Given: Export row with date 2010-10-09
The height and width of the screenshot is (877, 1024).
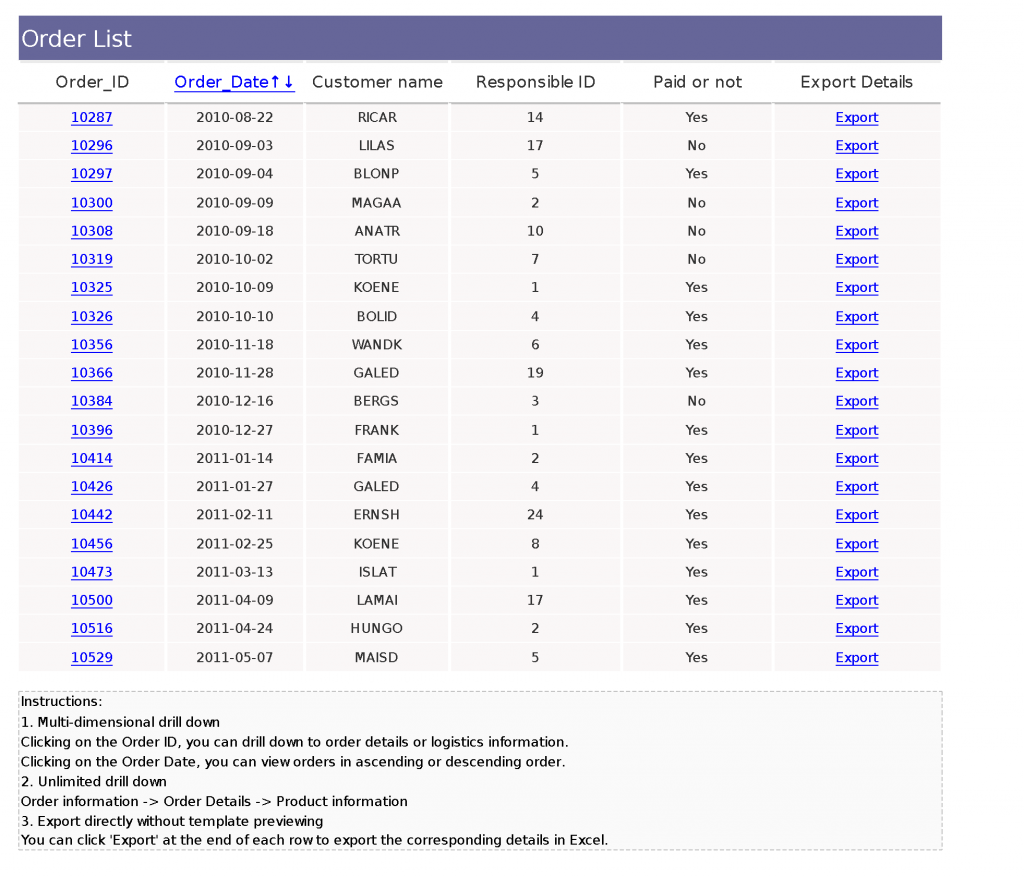Looking at the screenshot, I should pos(857,287).
